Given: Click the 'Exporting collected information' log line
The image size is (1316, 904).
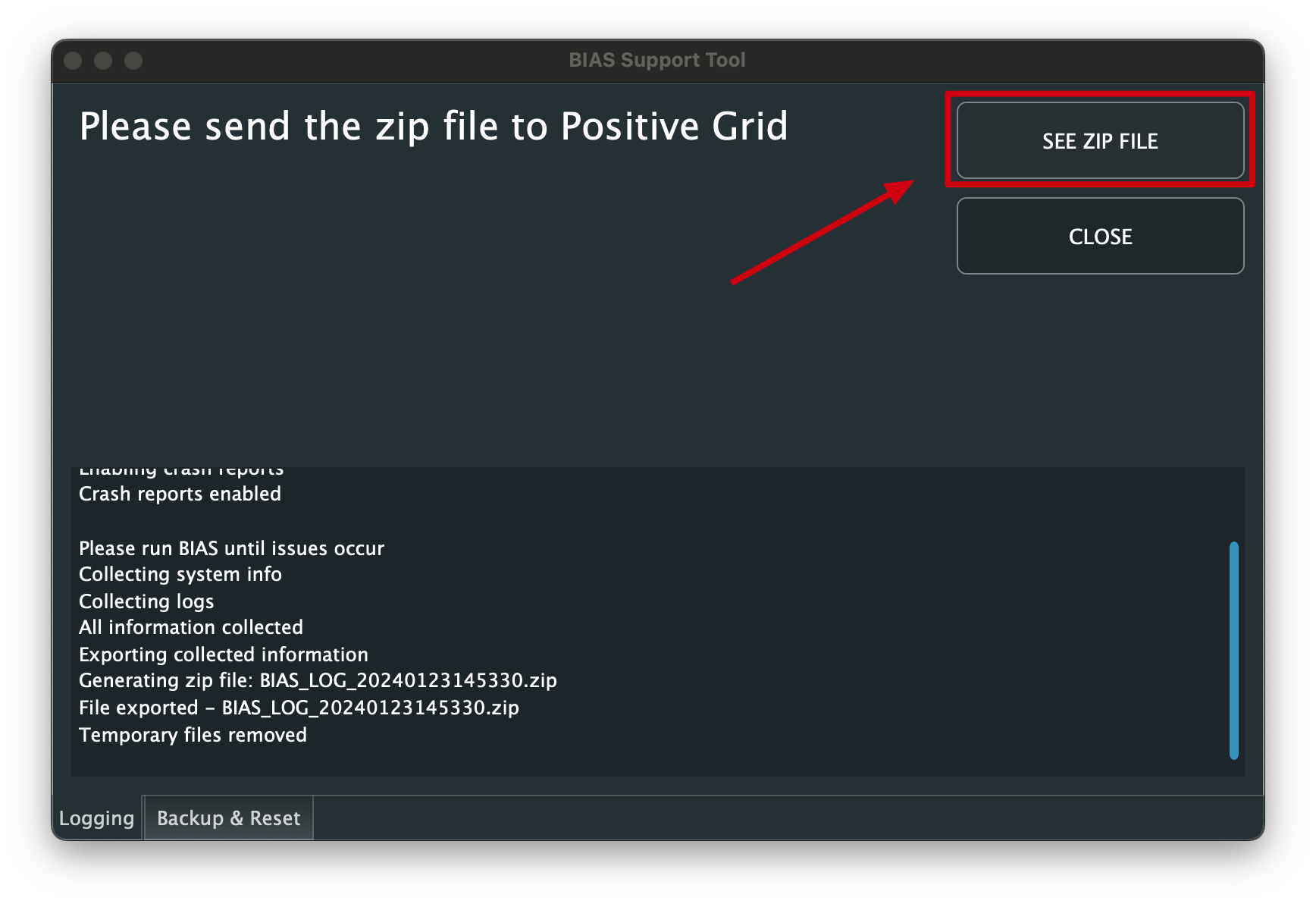Looking at the screenshot, I should coord(223,654).
